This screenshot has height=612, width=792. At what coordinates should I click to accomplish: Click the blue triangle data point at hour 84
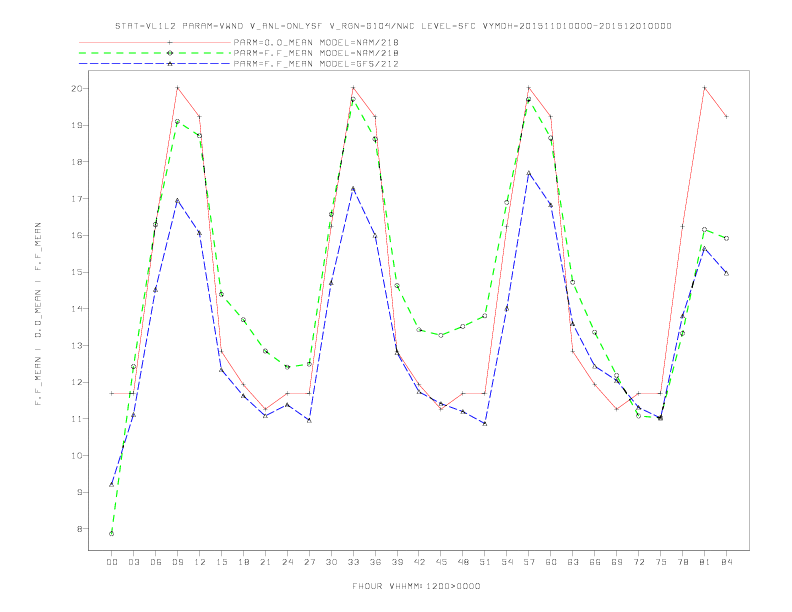point(726,273)
